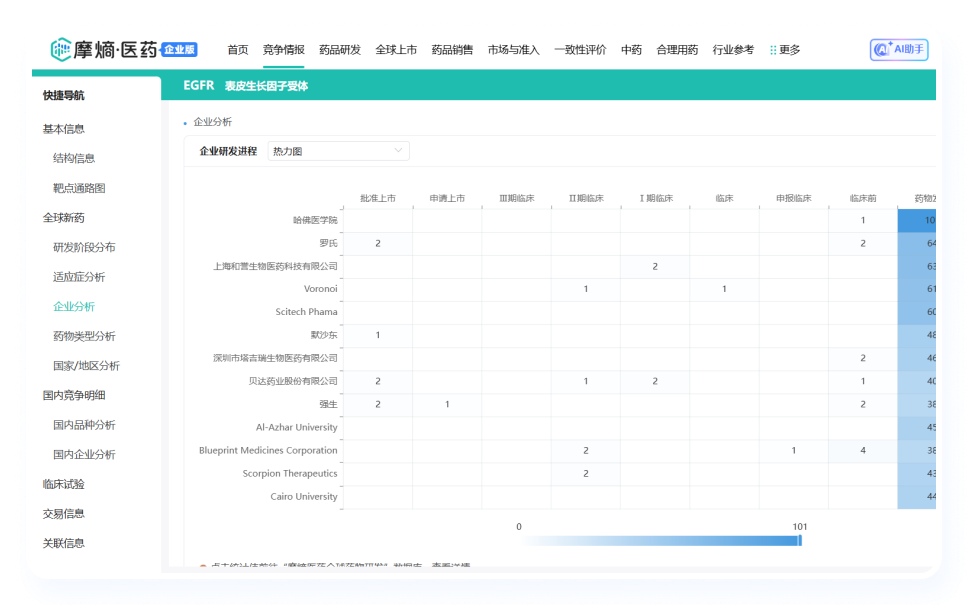Click the Scorpion Therapeutics row label

tap(290, 474)
